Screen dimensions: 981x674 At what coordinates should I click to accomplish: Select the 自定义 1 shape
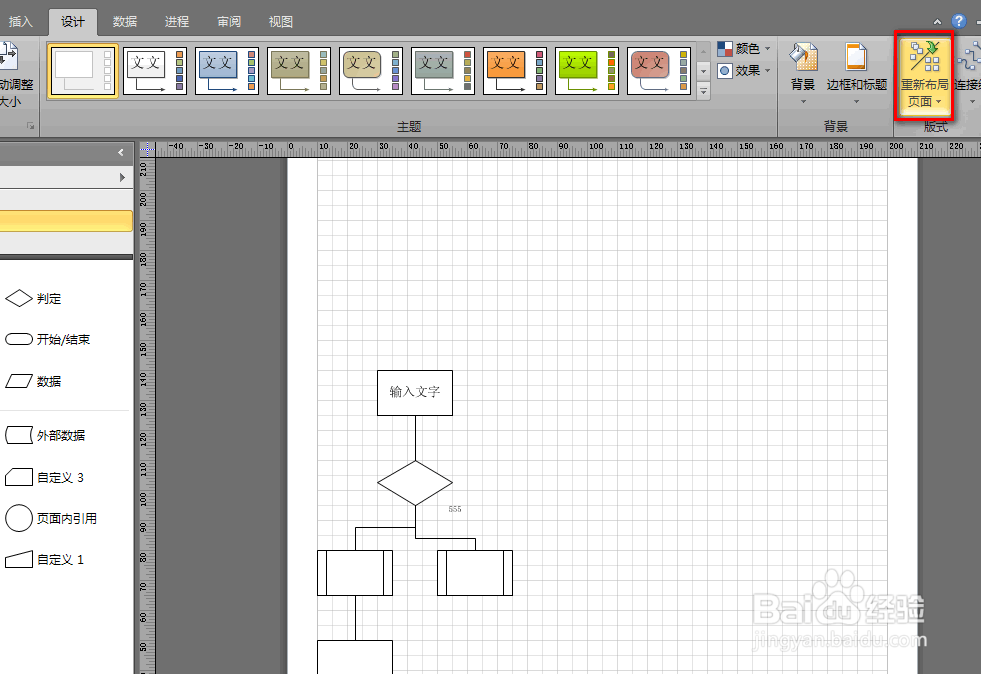point(44,559)
